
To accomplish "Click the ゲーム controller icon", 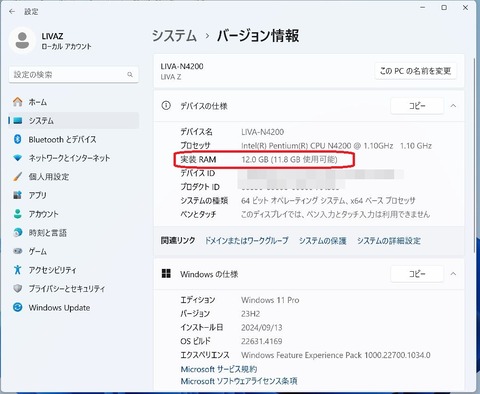I will click(x=18, y=251).
